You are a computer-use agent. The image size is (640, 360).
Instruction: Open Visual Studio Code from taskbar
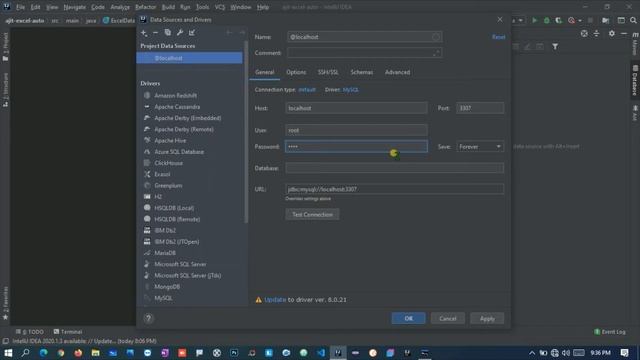pyautogui.click(x=321, y=353)
